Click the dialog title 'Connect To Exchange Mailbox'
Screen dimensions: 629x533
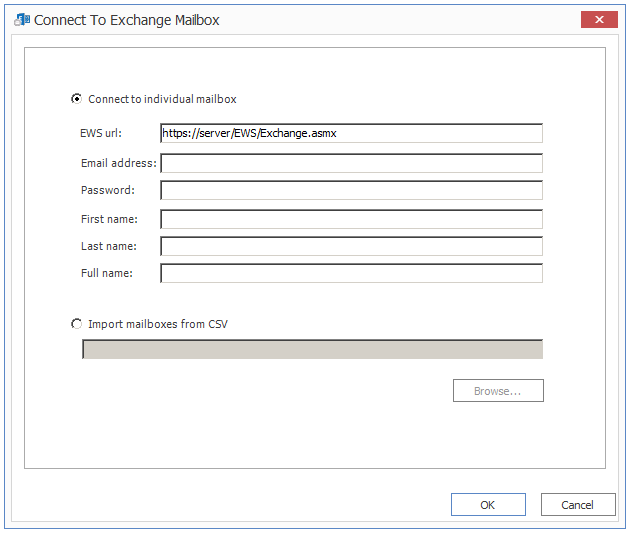127,20
